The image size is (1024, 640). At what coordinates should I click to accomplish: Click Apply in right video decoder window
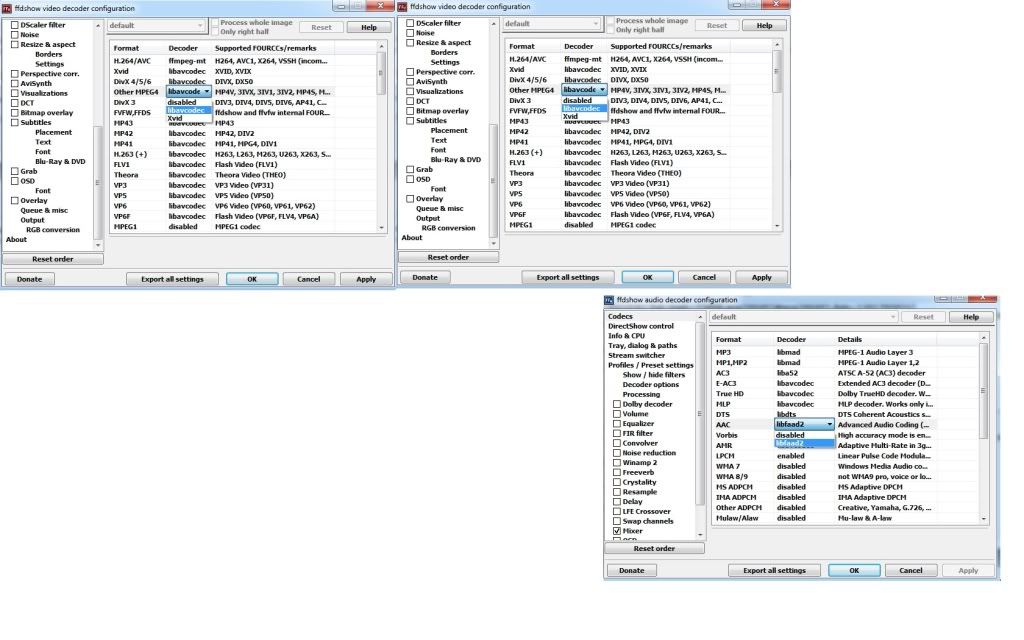761,278
